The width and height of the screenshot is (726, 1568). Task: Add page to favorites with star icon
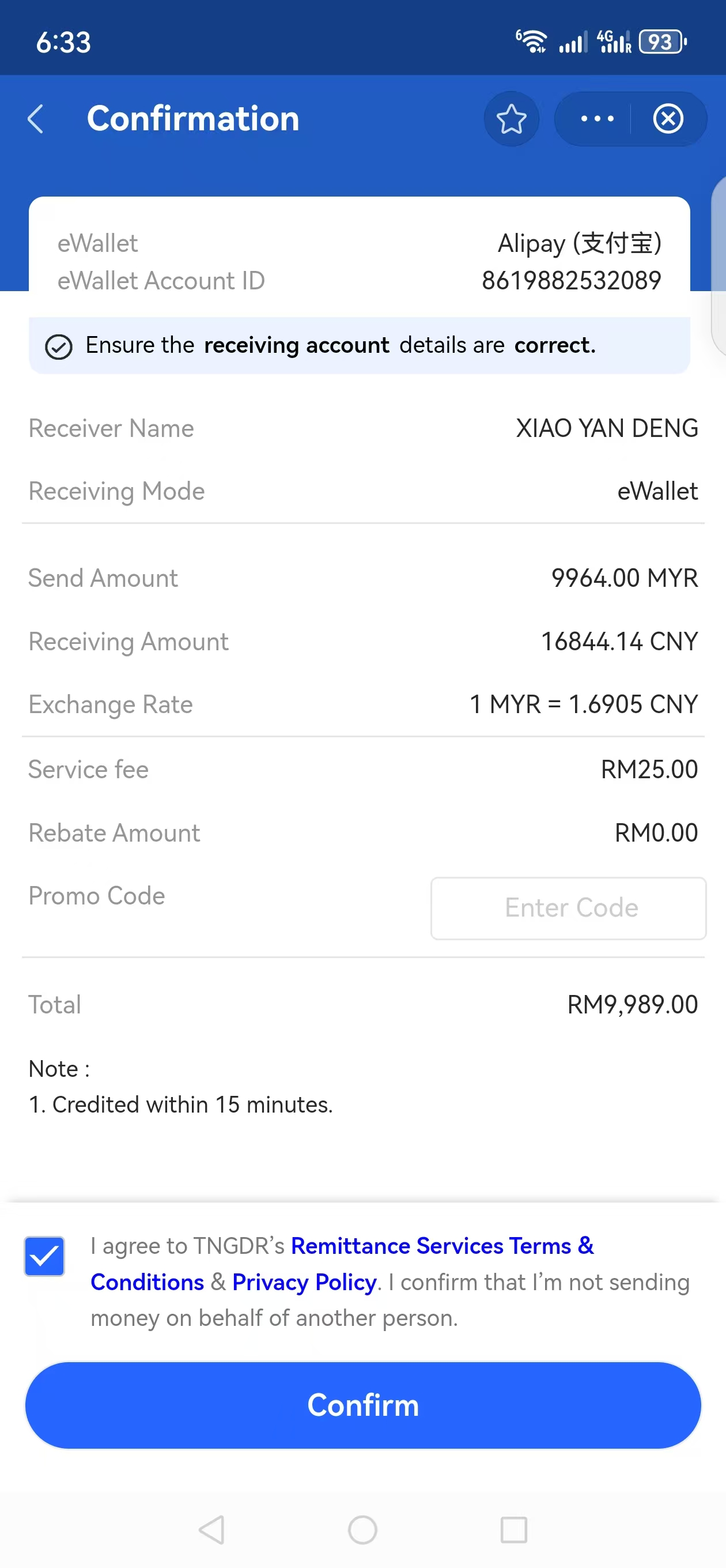[x=511, y=119]
